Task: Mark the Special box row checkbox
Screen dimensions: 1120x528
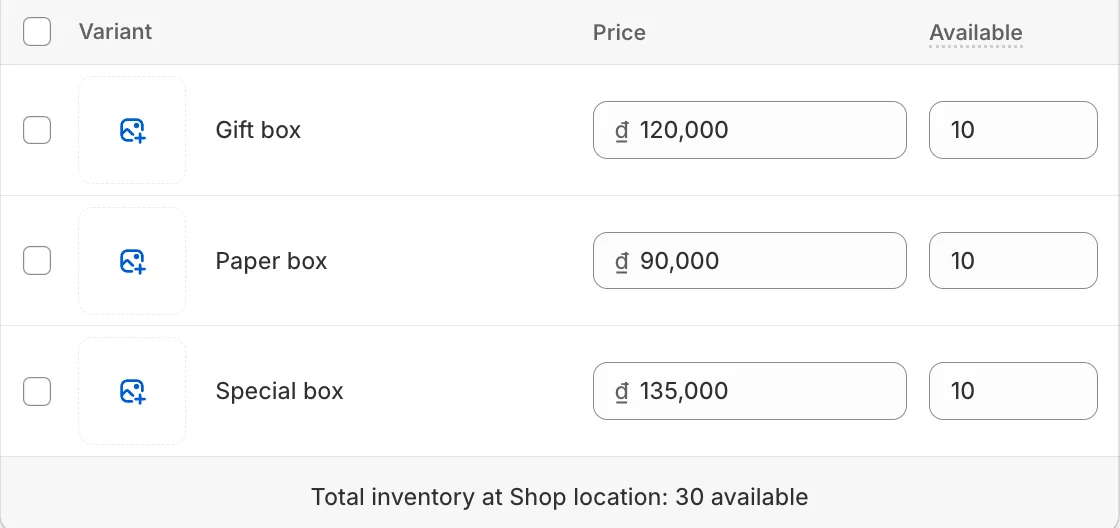Action: (37, 391)
